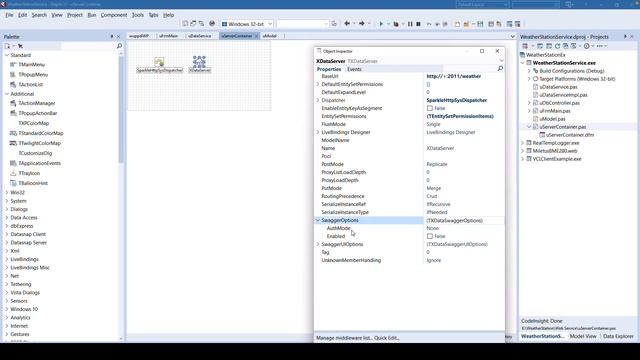Viewport: 640px width, 360px height.
Task: Click the Run (green play) toolbar button
Action: pyautogui.click(x=381, y=24)
